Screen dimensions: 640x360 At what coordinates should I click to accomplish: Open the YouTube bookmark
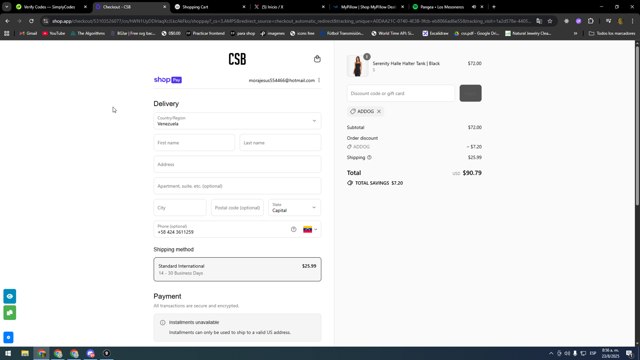point(54,33)
